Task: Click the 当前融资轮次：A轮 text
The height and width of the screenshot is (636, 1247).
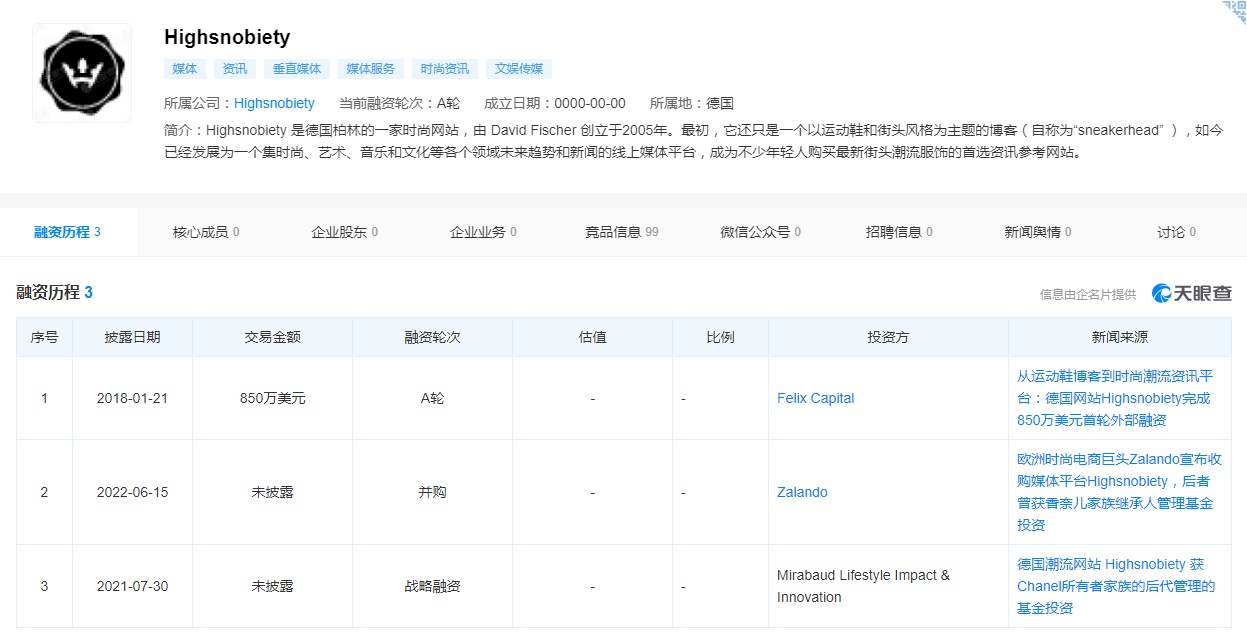Action: click(x=400, y=103)
